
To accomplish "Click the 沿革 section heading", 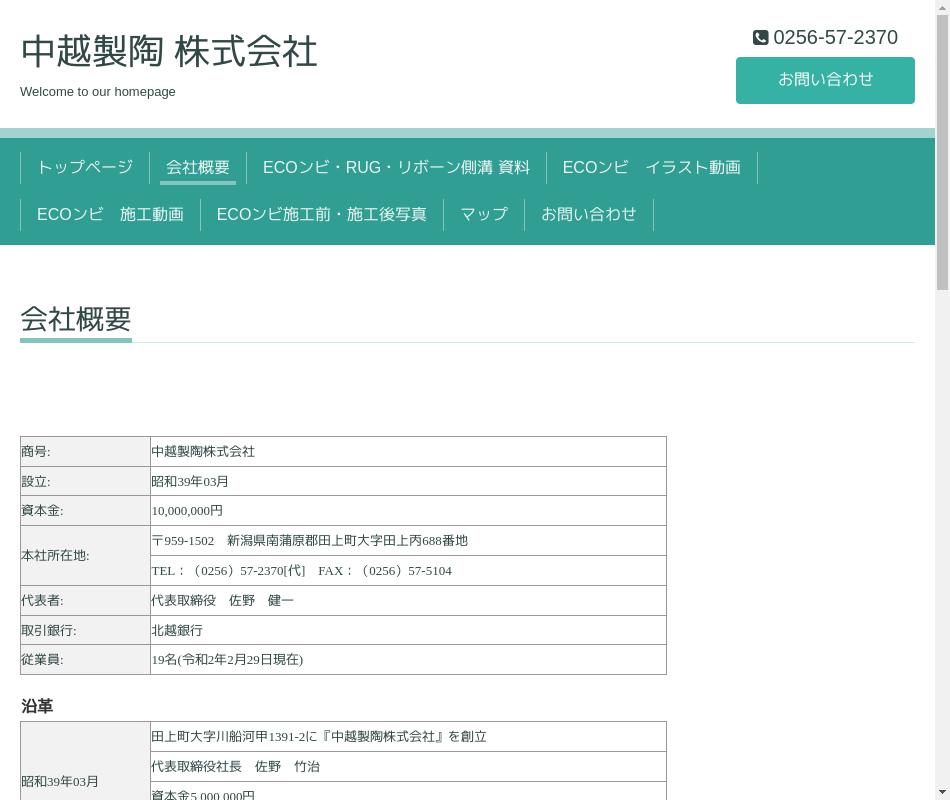I will tap(37, 706).
